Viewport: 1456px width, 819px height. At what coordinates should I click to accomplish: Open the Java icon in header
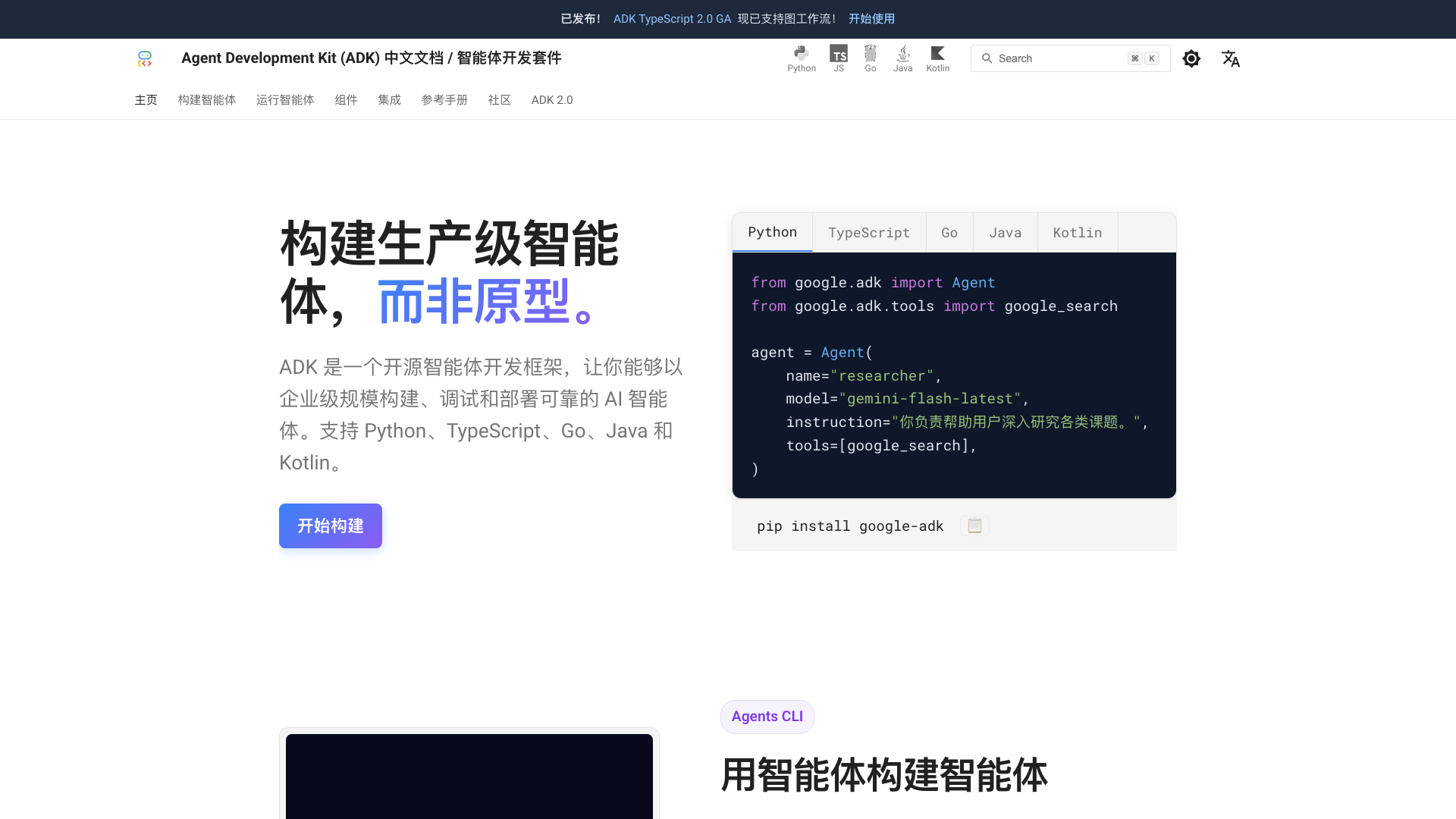pyautogui.click(x=902, y=58)
